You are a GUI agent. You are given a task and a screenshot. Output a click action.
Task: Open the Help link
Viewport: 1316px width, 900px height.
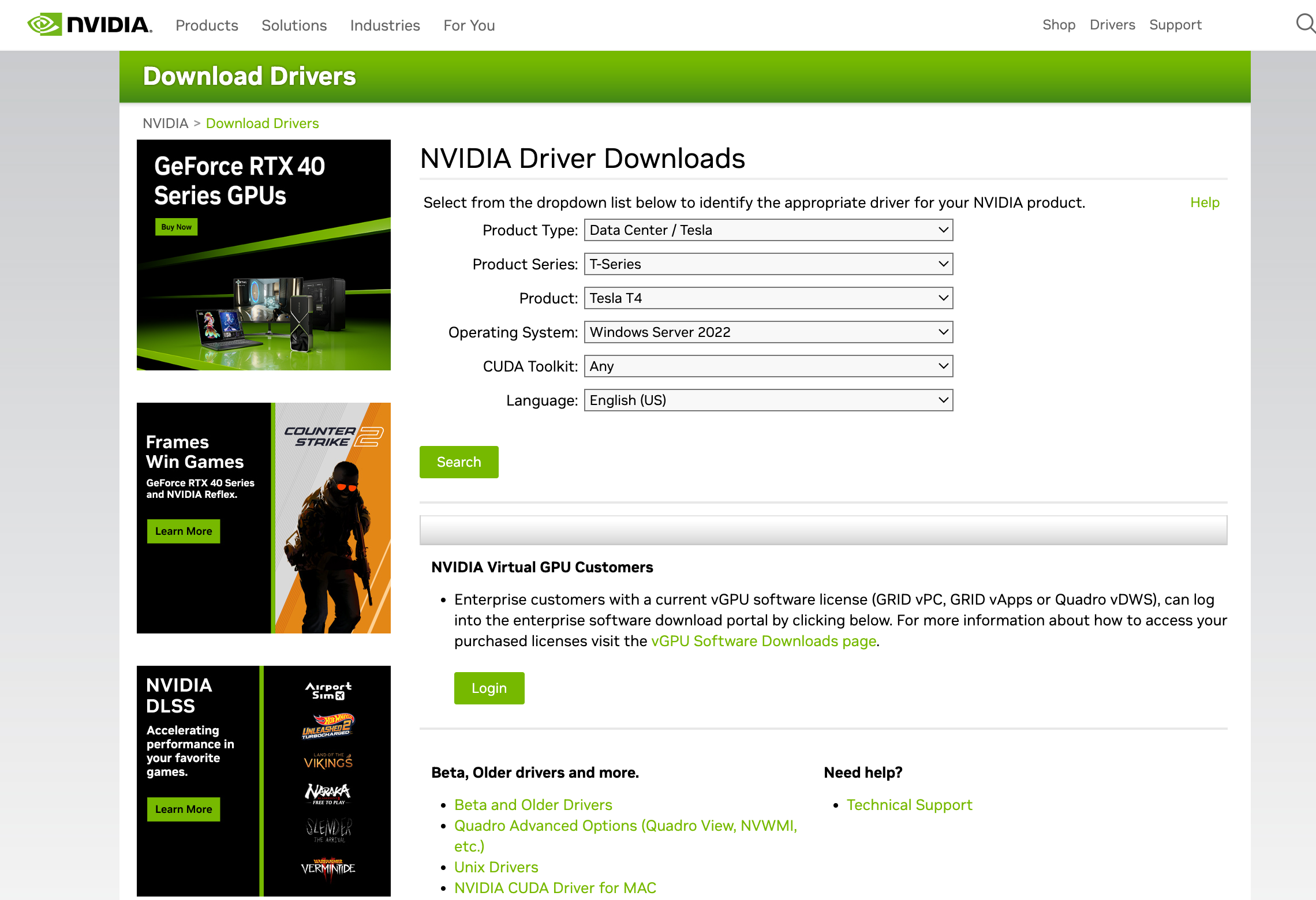pyautogui.click(x=1205, y=202)
